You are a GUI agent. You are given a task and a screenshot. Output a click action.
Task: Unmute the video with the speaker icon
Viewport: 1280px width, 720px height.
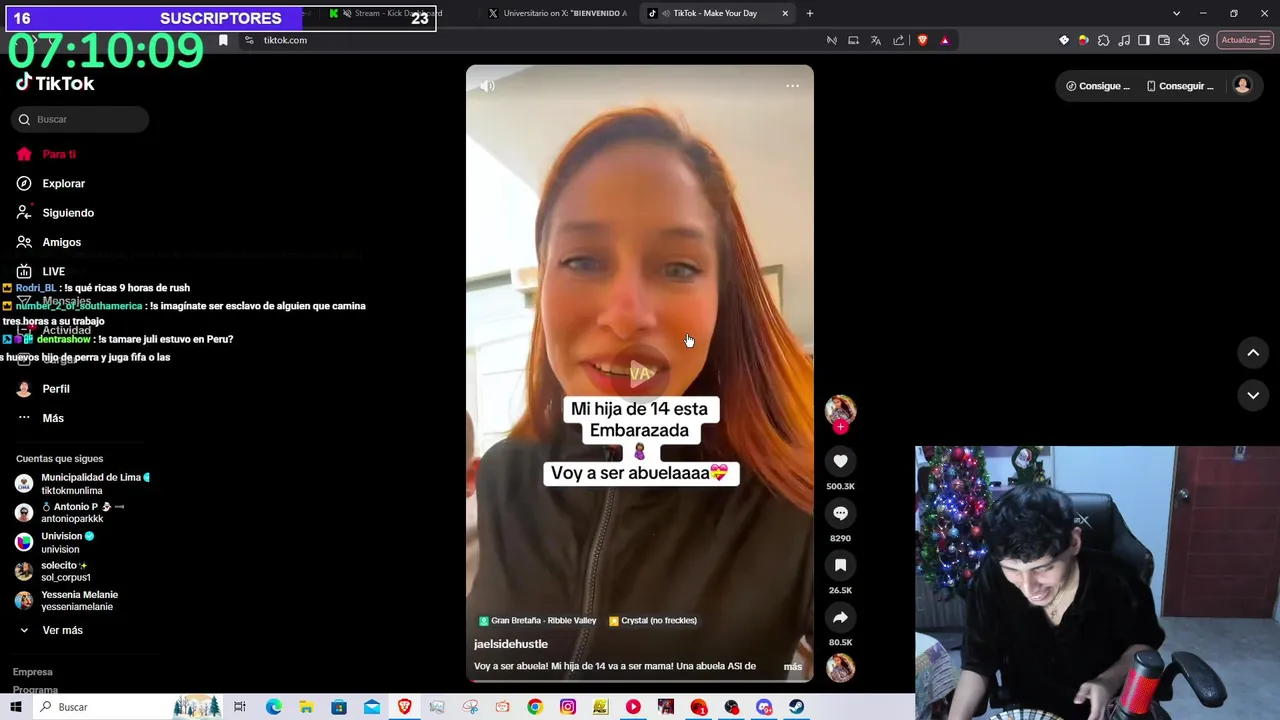click(487, 86)
